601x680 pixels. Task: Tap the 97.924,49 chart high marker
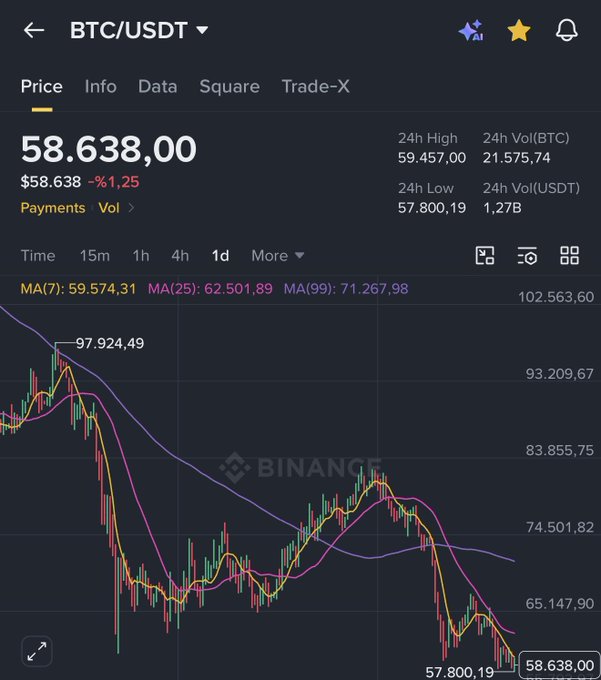110,343
